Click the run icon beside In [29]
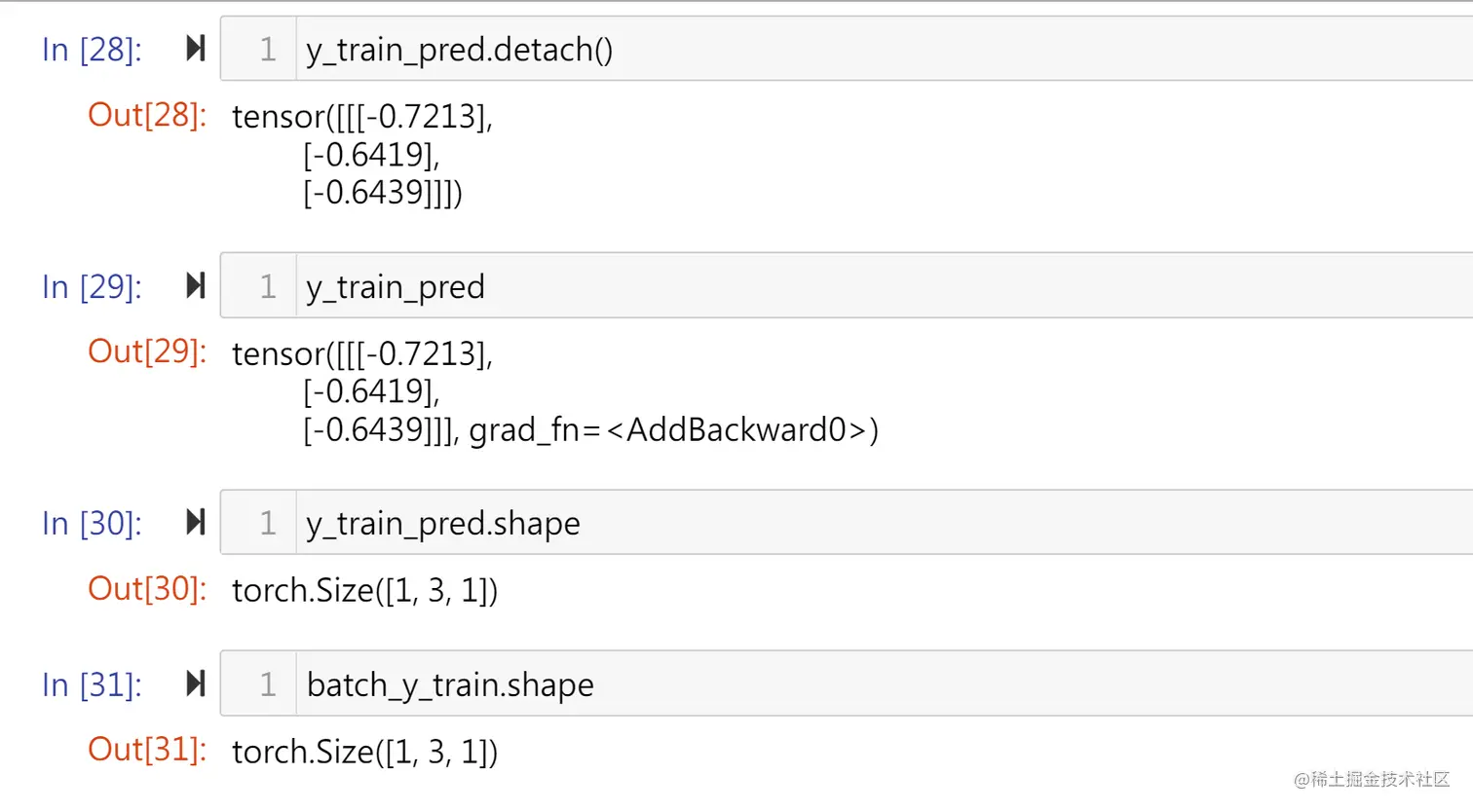The image size is (1473, 812). pos(196,285)
